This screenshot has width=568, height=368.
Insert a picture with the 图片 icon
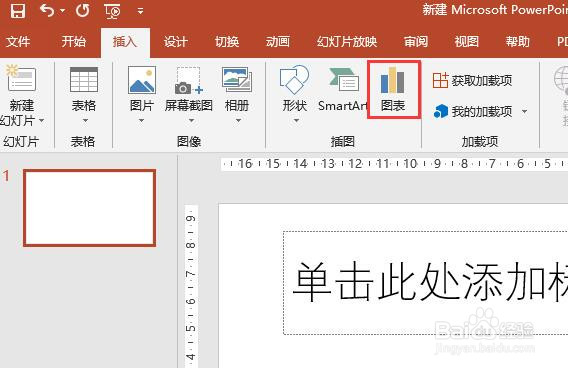coord(142,80)
